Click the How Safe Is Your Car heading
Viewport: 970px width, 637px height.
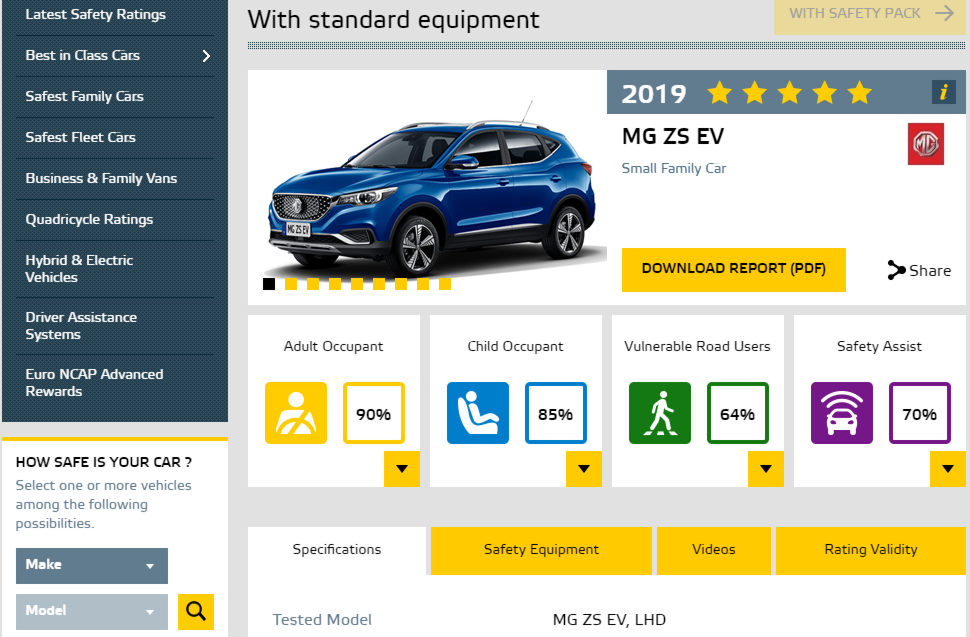tap(104, 462)
